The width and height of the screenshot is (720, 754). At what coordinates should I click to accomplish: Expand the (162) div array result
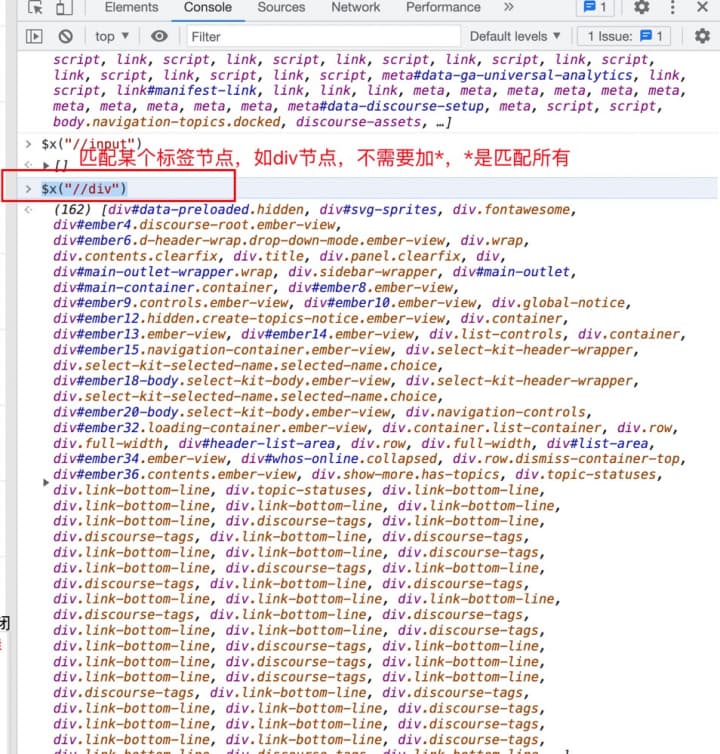click(x=46, y=482)
